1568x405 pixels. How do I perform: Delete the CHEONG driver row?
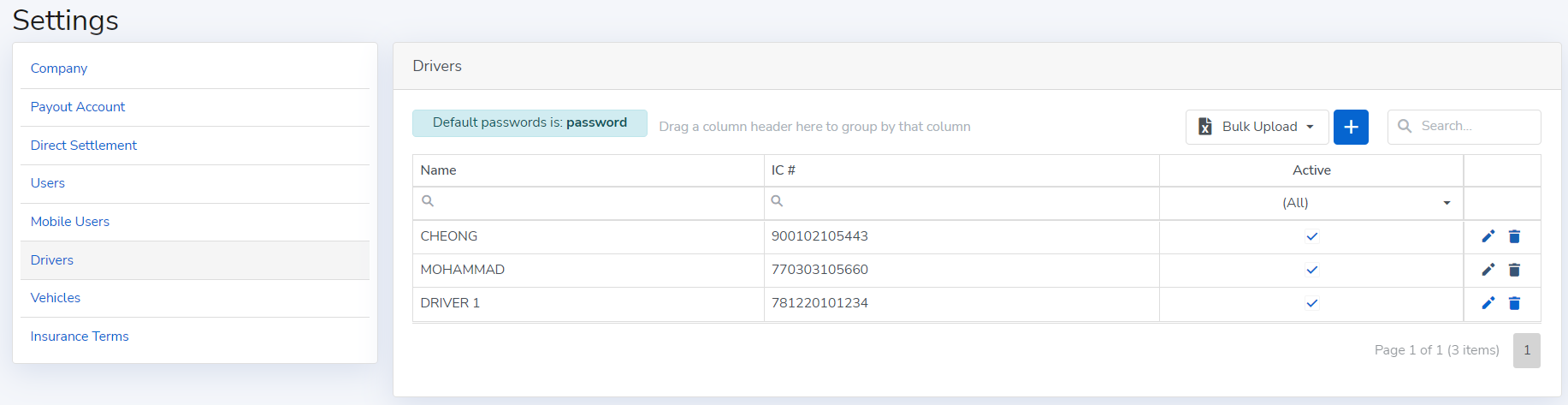tap(1514, 236)
